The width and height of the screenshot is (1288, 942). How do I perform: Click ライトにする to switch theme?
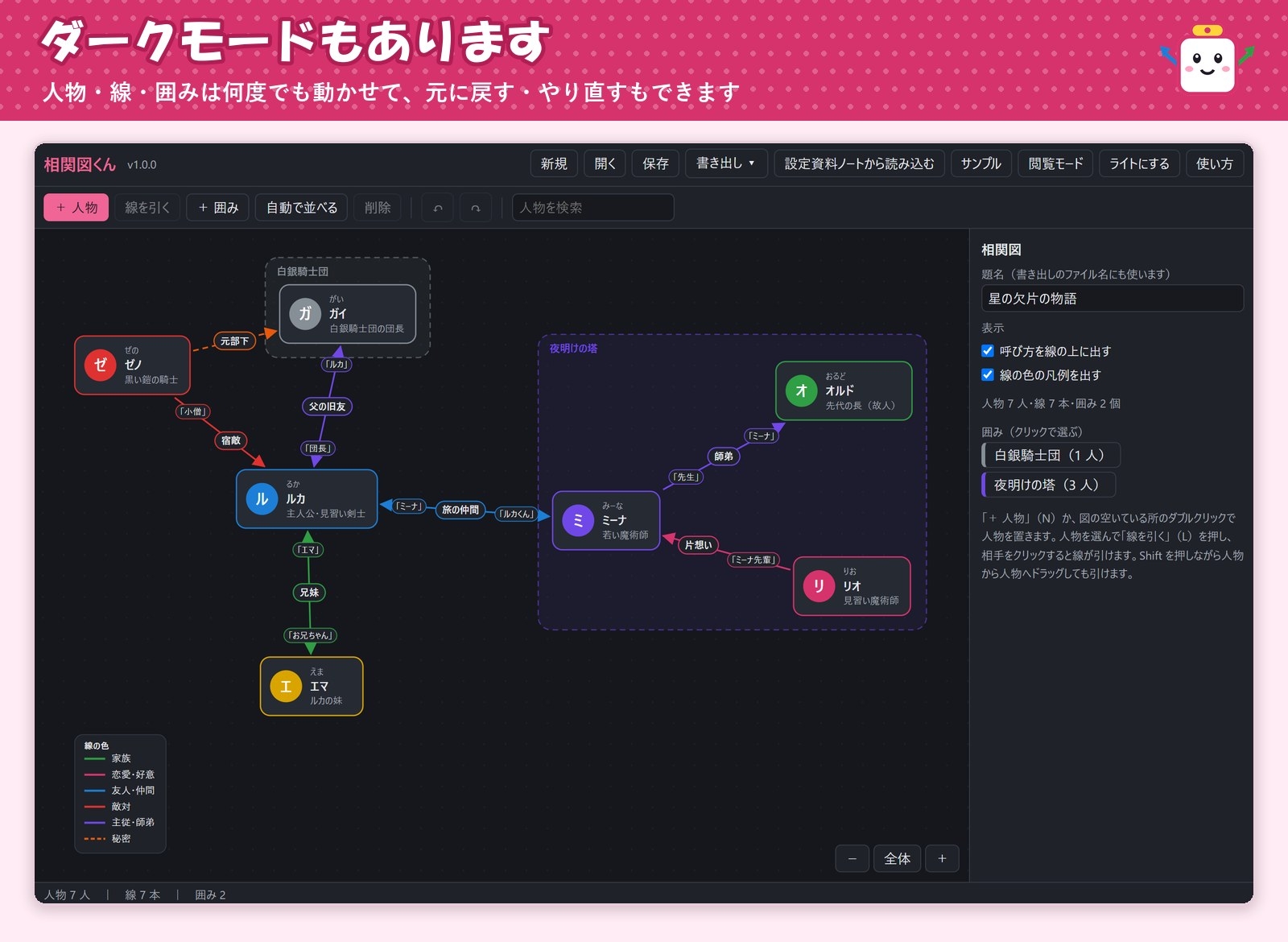click(x=1139, y=163)
